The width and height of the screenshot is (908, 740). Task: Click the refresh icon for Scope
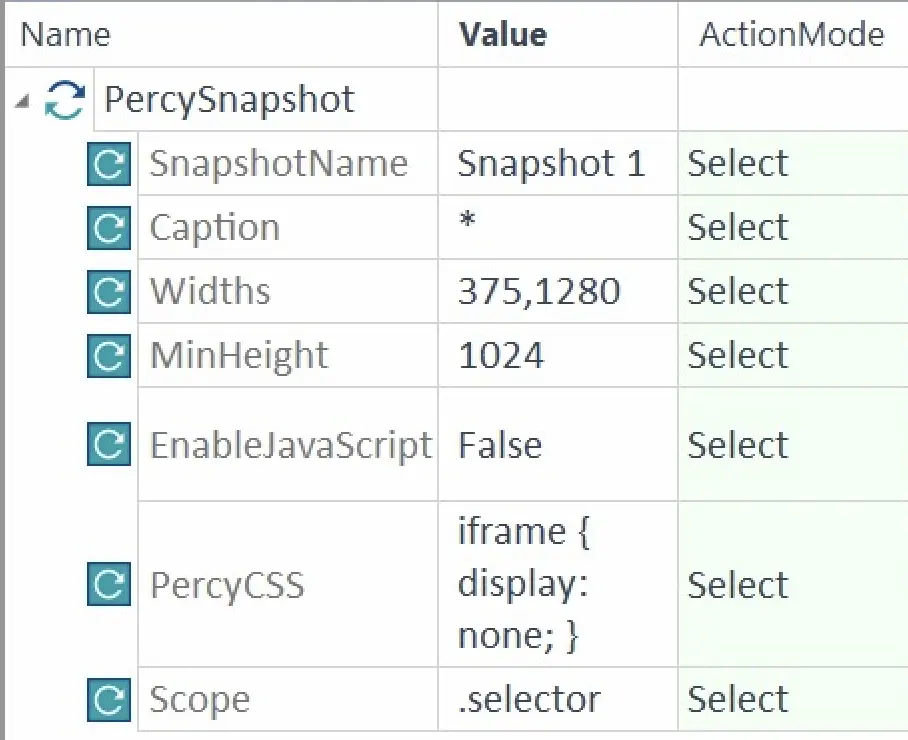[107, 699]
